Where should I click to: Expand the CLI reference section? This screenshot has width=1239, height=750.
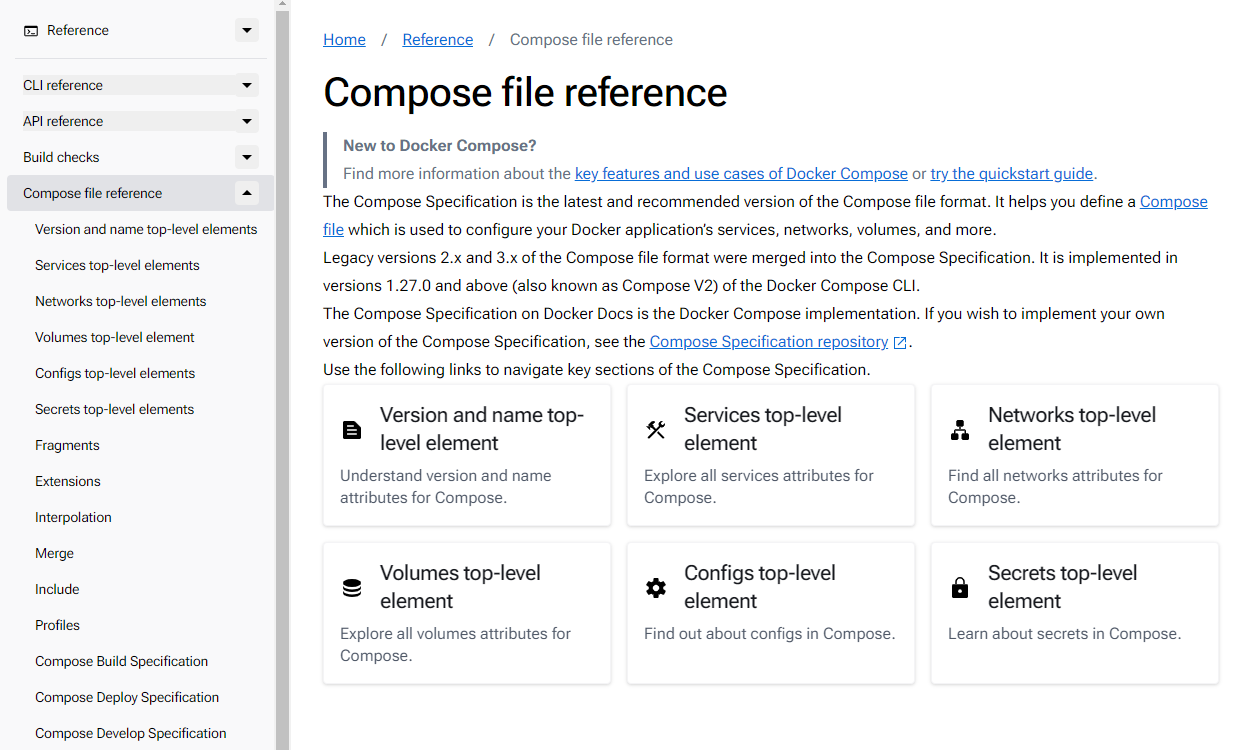coord(247,85)
